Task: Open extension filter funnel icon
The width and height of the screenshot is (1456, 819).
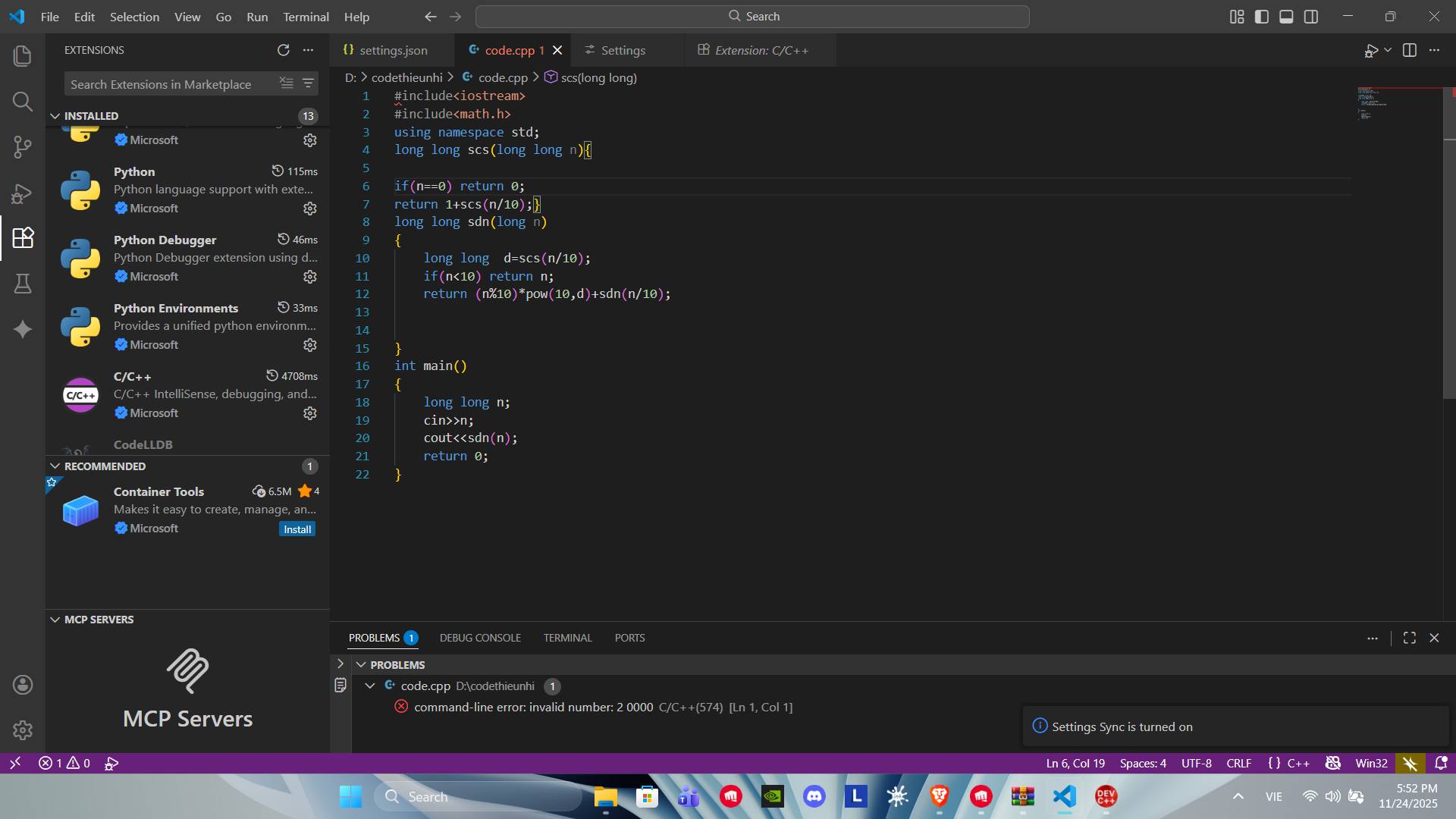Action: (x=308, y=83)
